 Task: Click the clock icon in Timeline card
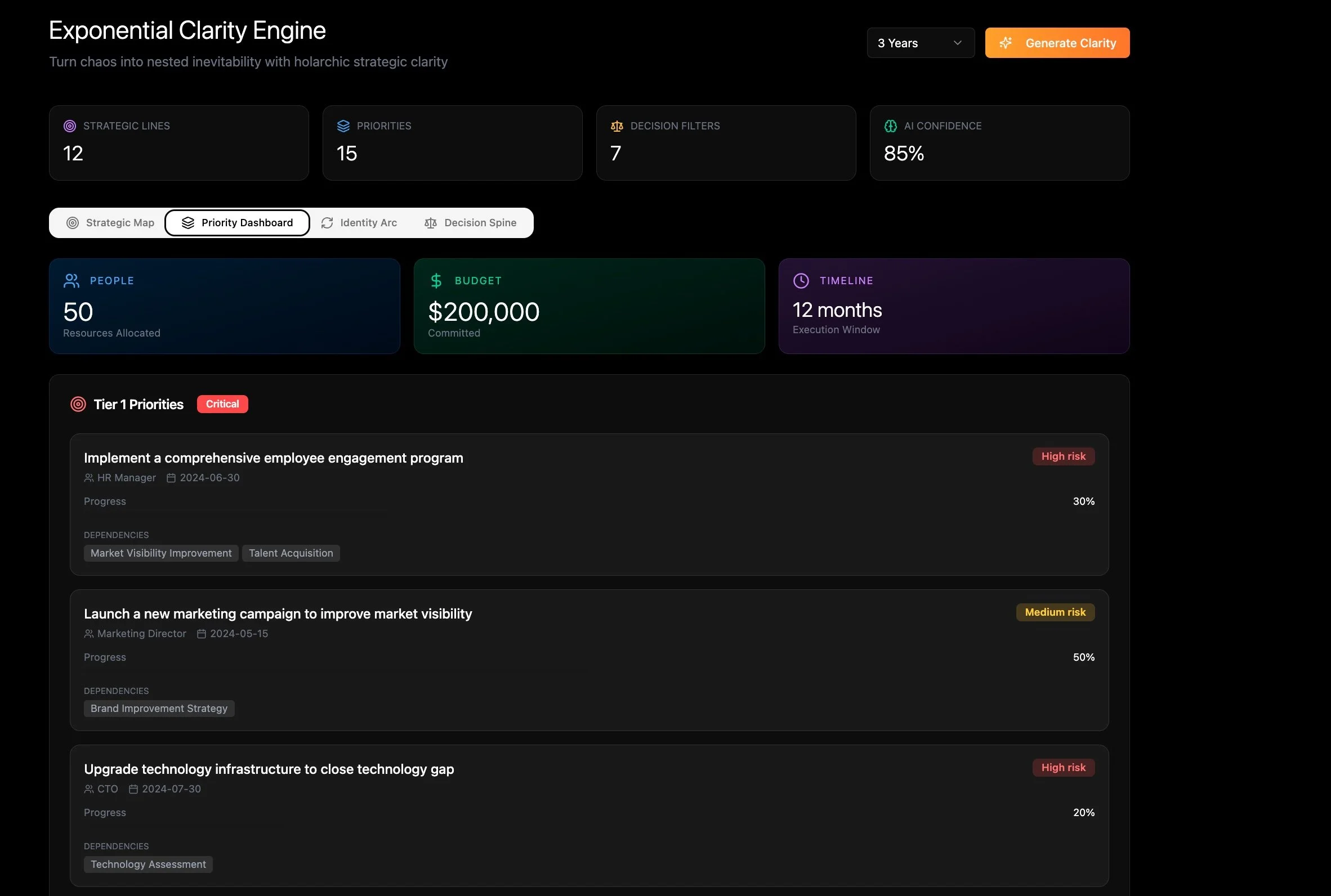tap(801, 281)
